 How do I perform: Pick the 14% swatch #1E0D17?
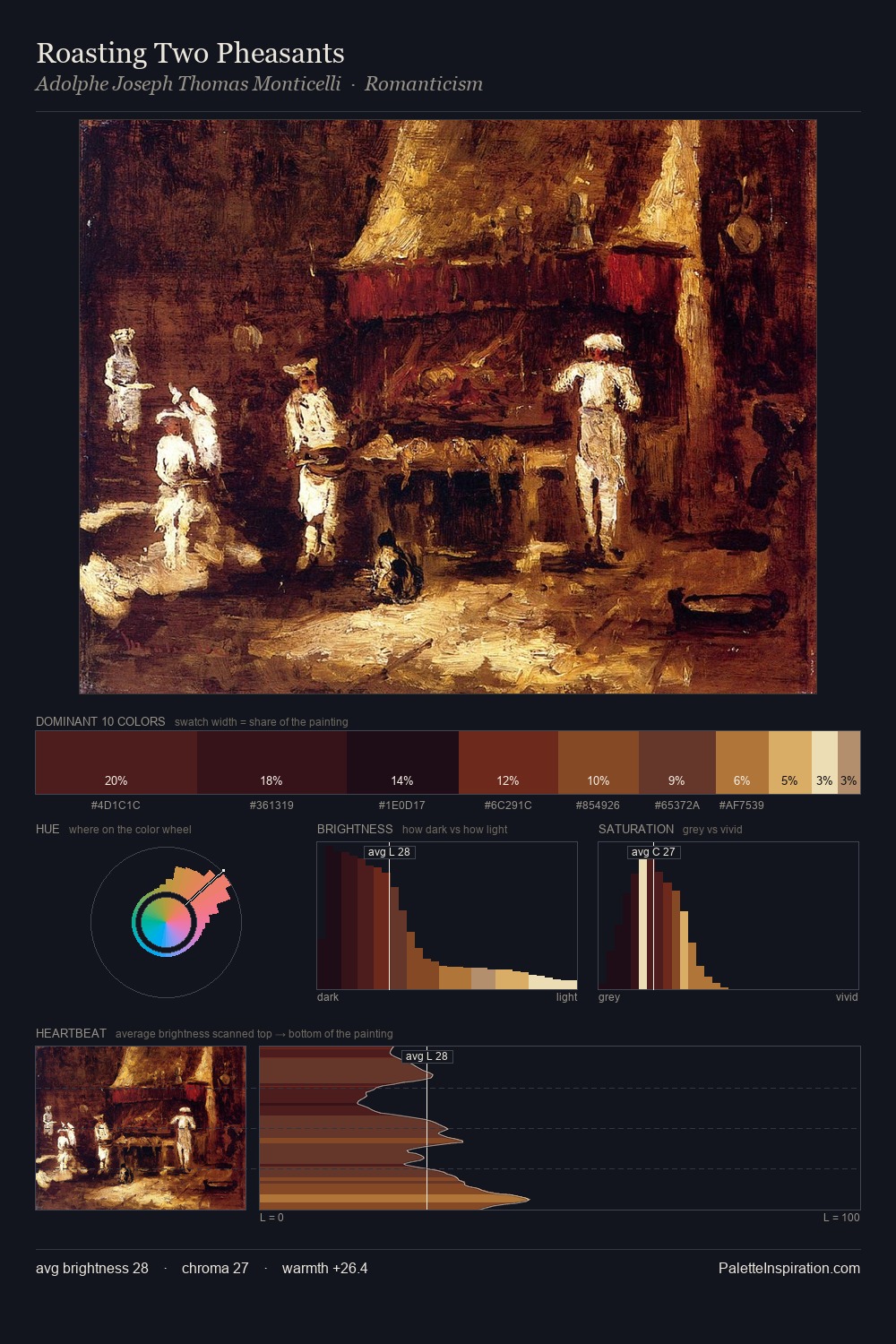coord(402,762)
